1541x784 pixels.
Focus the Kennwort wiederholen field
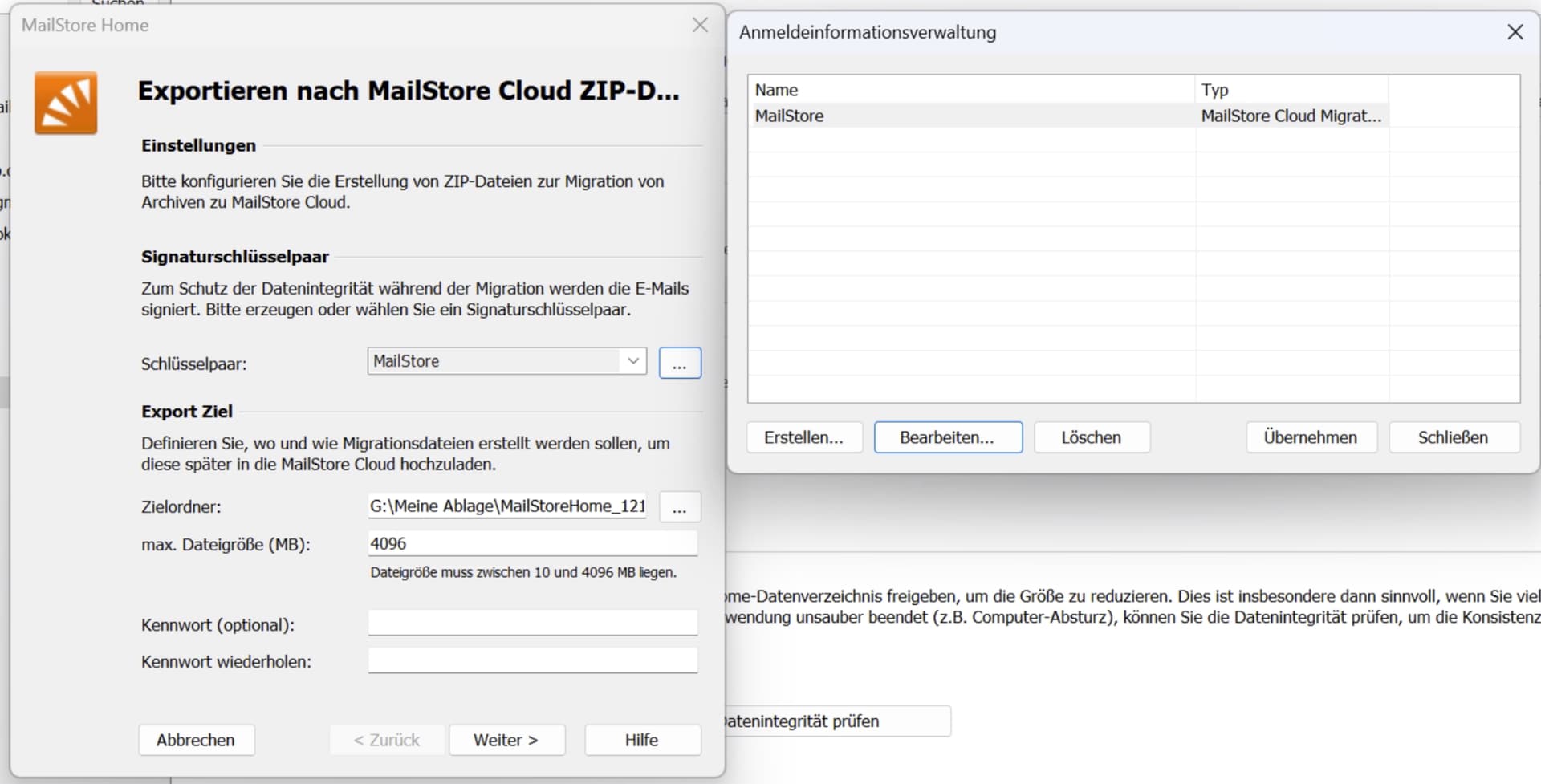[x=532, y=661]
